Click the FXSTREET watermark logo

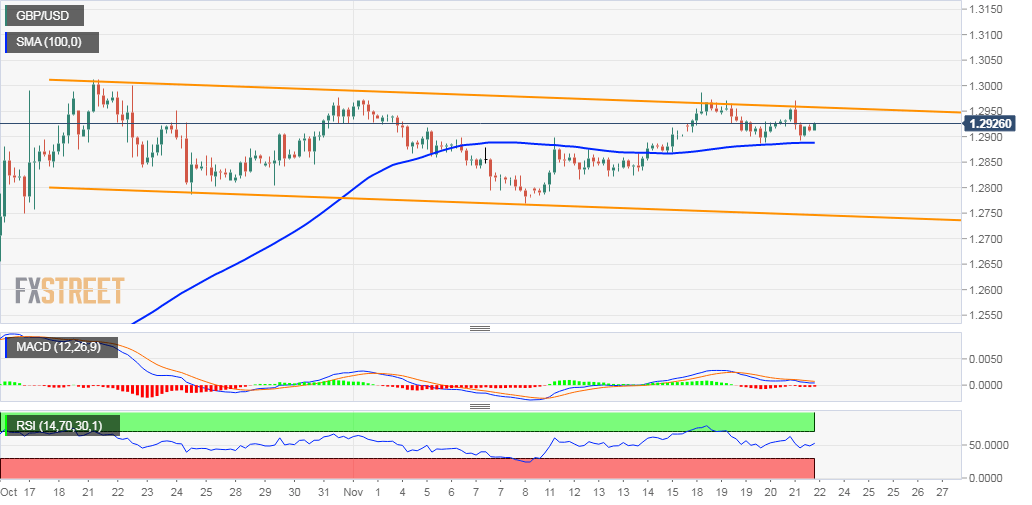click(69, 290)
